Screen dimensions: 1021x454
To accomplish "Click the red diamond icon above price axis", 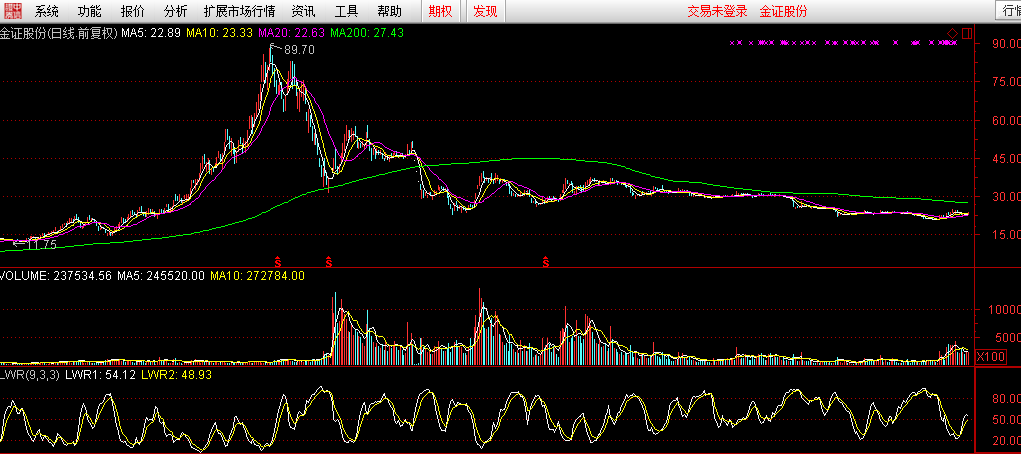I will tap(952, 33).
